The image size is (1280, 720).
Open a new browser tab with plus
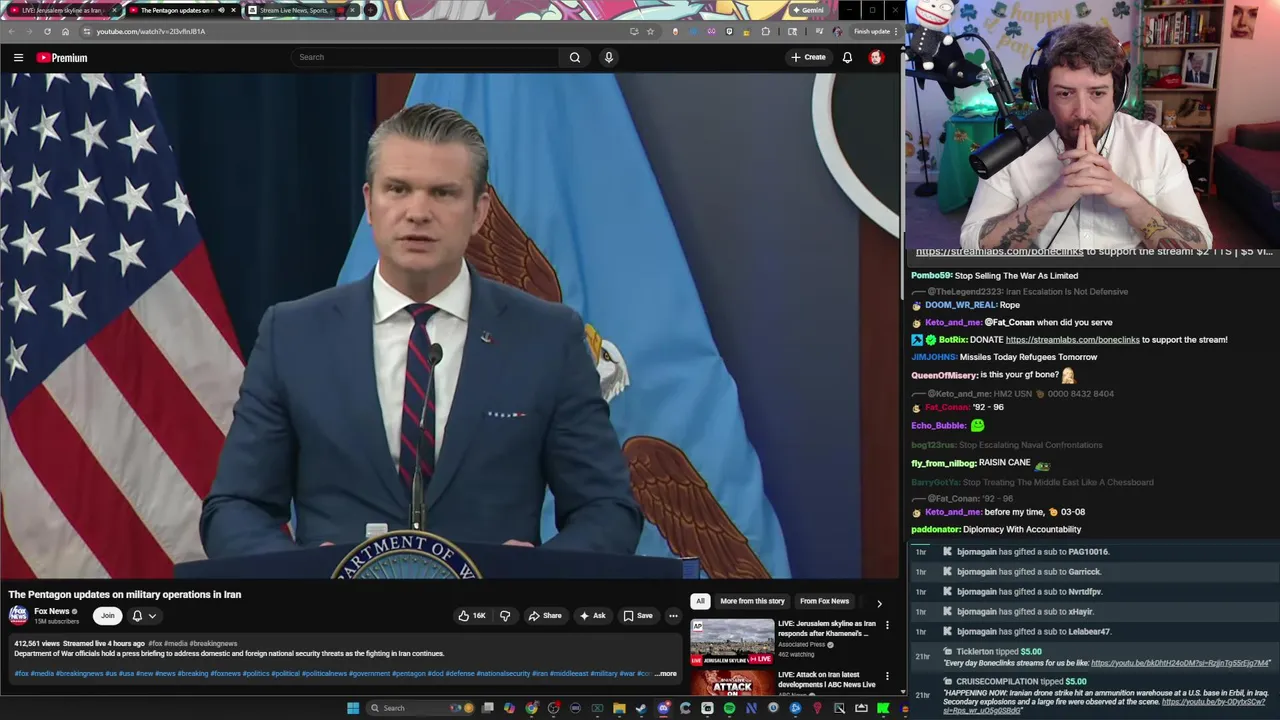pyautogui.click(x=371, y=10)
